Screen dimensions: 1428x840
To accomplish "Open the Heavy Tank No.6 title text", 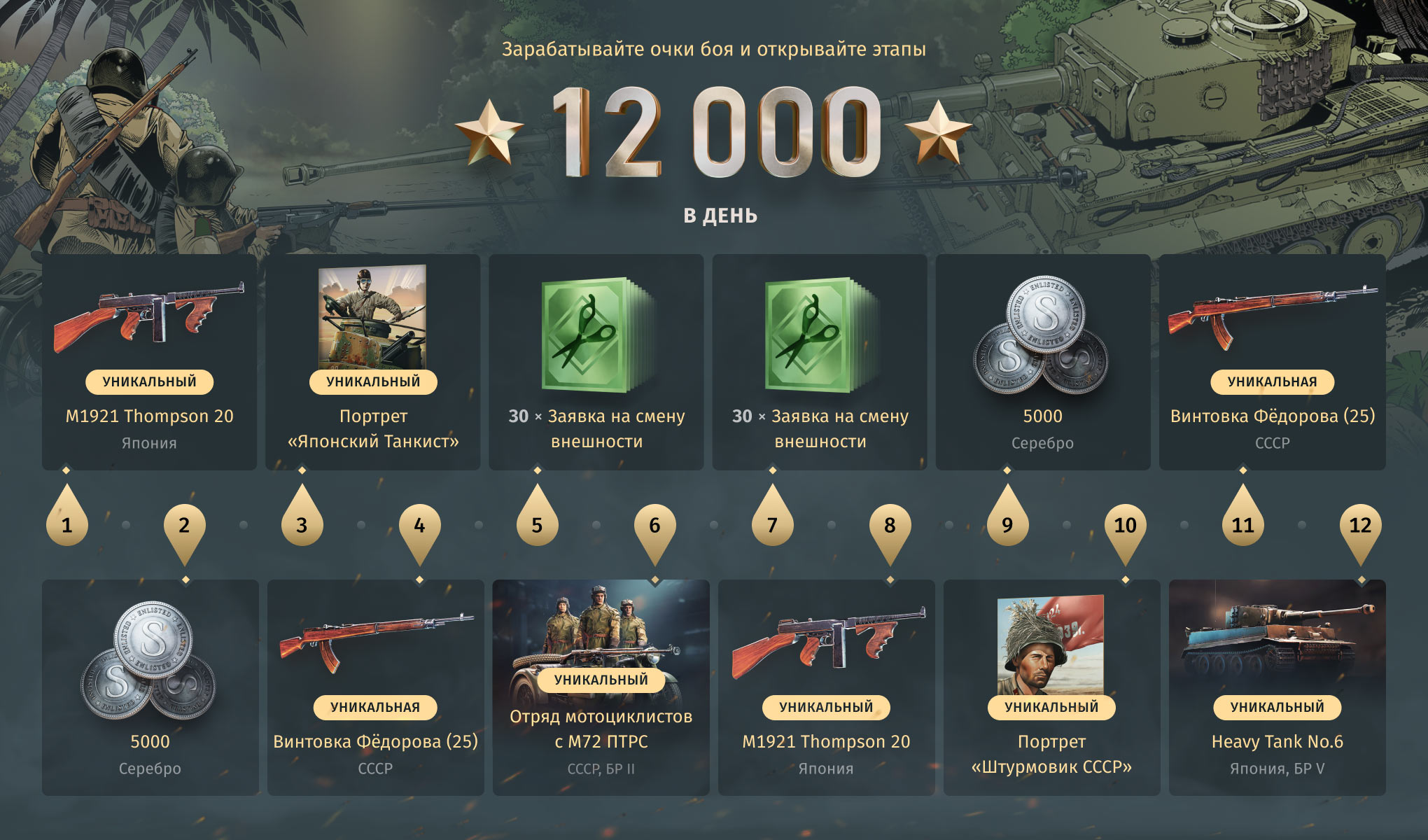I will (x=1277, y=741).
